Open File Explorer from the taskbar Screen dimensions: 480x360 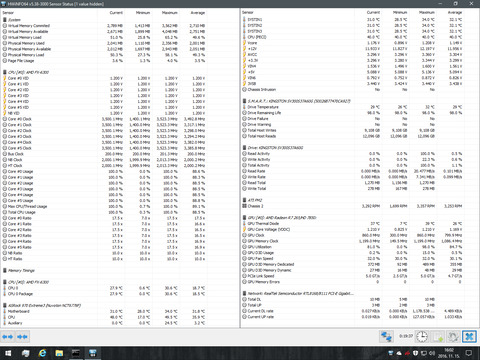(x=59, y=353)
